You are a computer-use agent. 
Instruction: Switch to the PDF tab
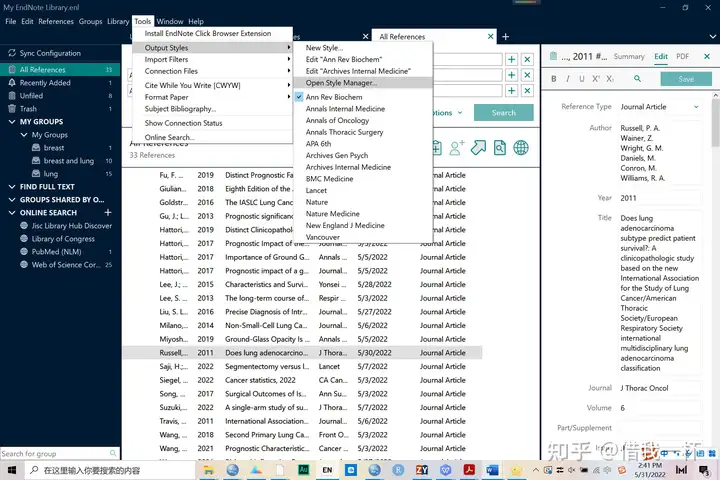[x=682, y=57]
